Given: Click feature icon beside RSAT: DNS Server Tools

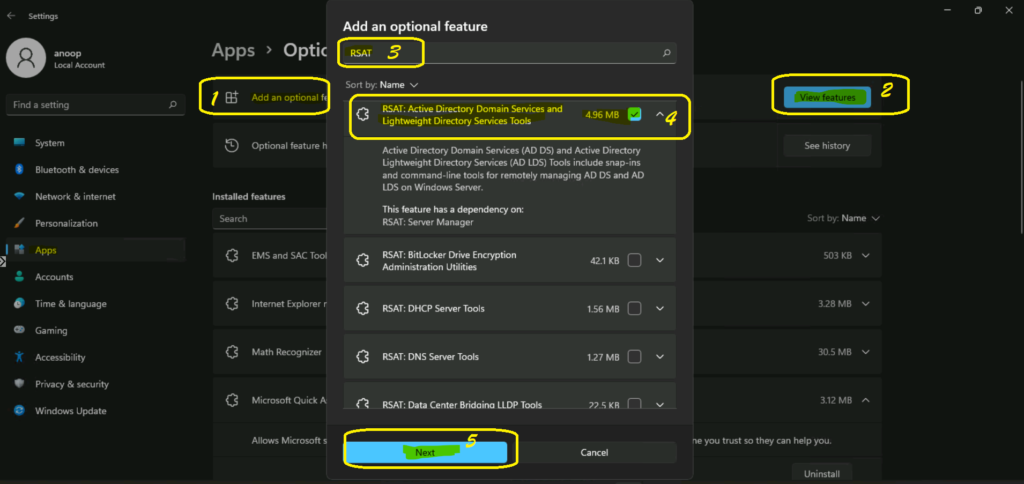Looking at the screenshot, I should [x=362, y=357].
